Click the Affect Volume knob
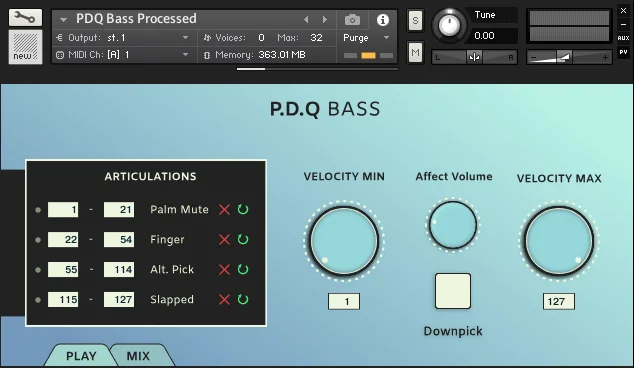 (x=453, y=225)
